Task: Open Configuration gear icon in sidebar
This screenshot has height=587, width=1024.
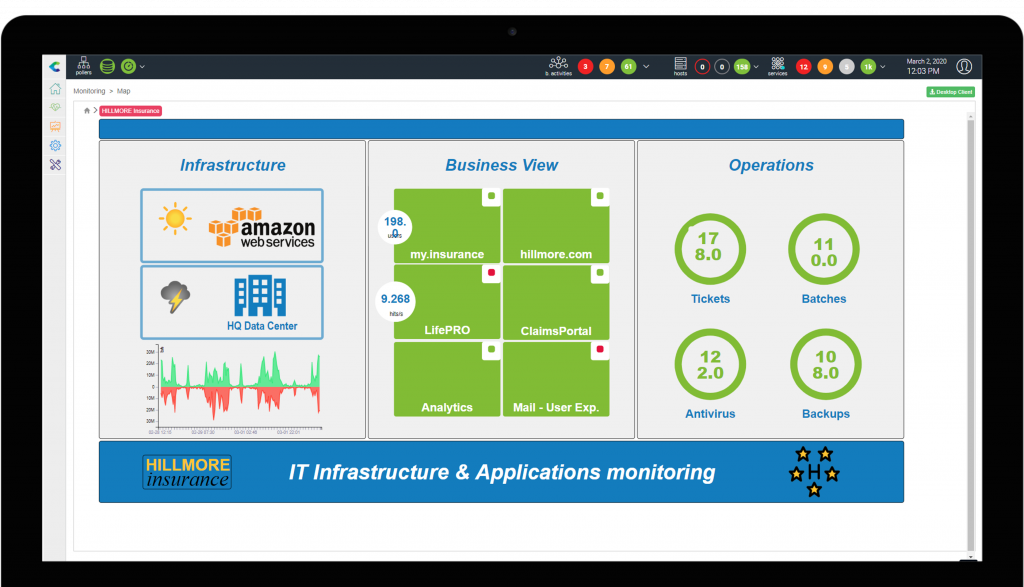Action: click(56, 146)
